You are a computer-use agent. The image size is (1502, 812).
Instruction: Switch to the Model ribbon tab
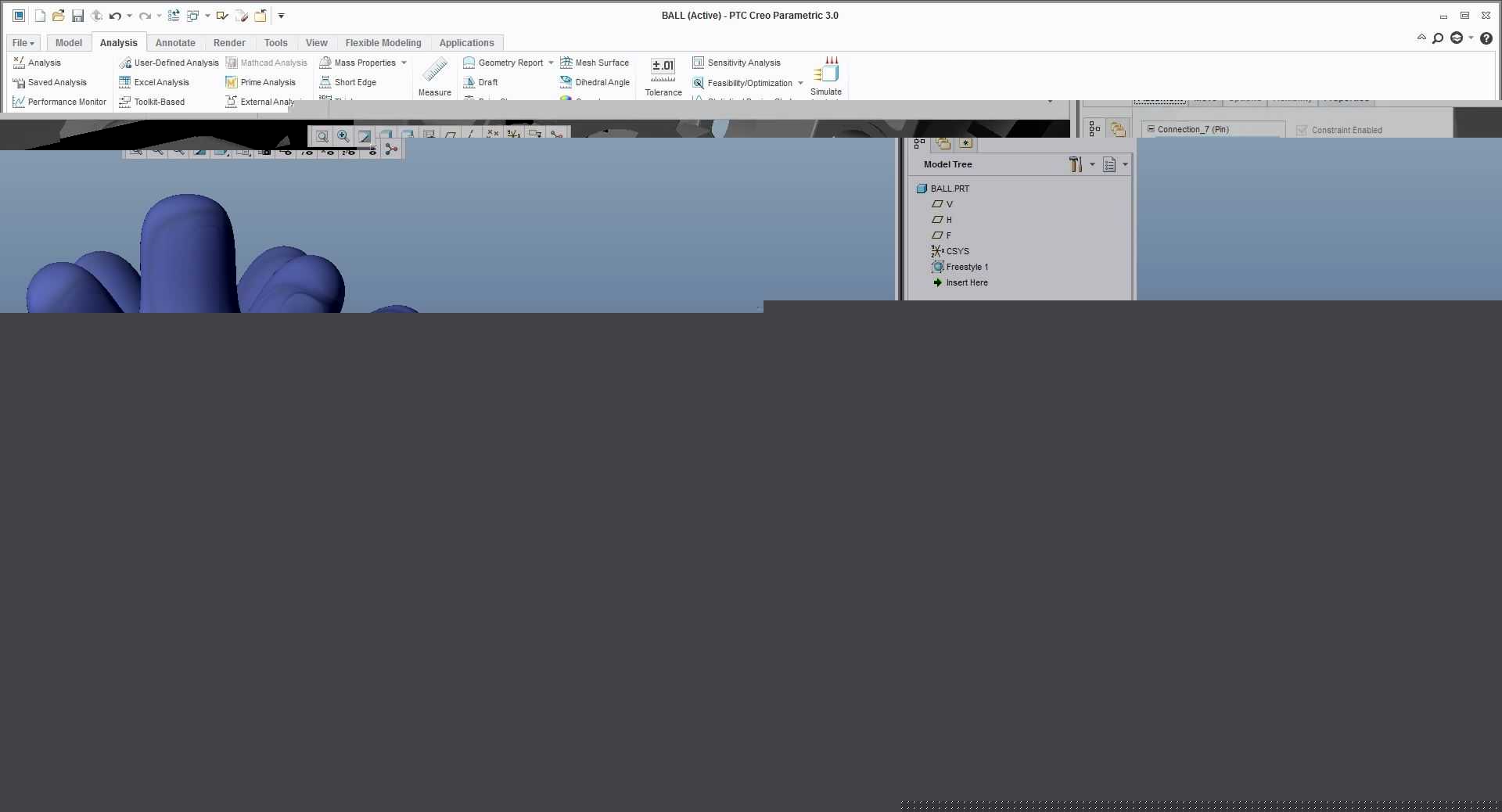[69, 43]
